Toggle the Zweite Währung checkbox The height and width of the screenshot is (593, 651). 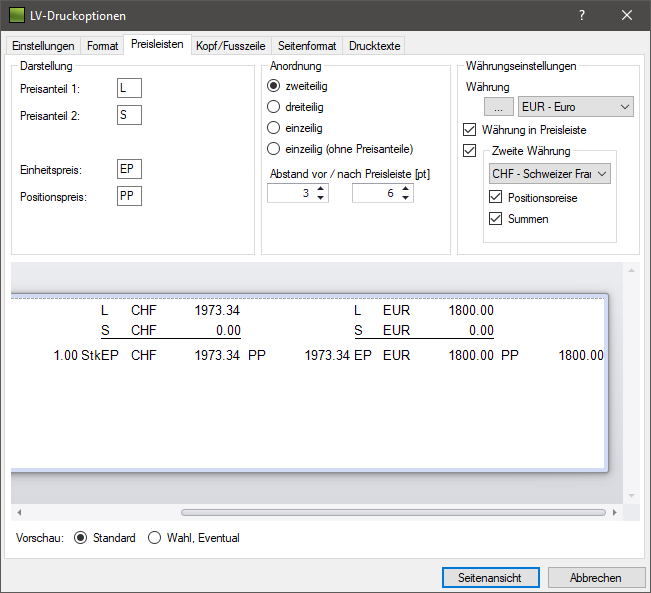tap(470, 150)
